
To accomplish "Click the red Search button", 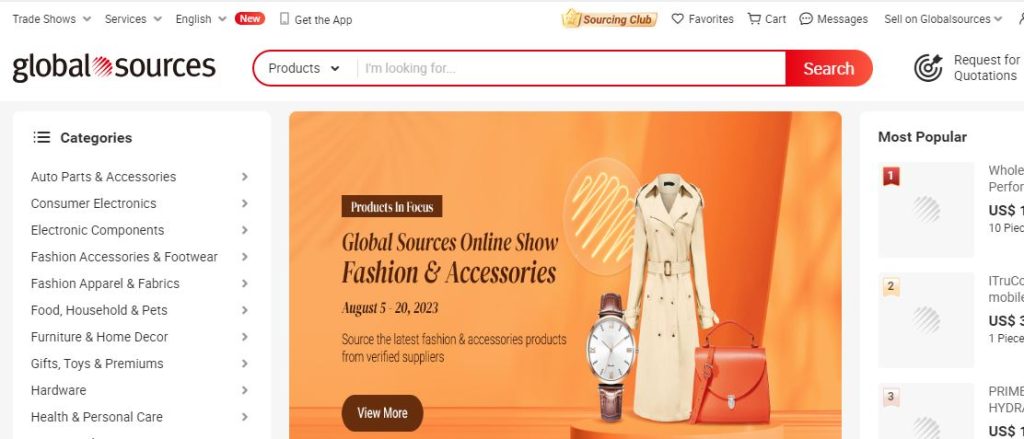I will (829, 68).
